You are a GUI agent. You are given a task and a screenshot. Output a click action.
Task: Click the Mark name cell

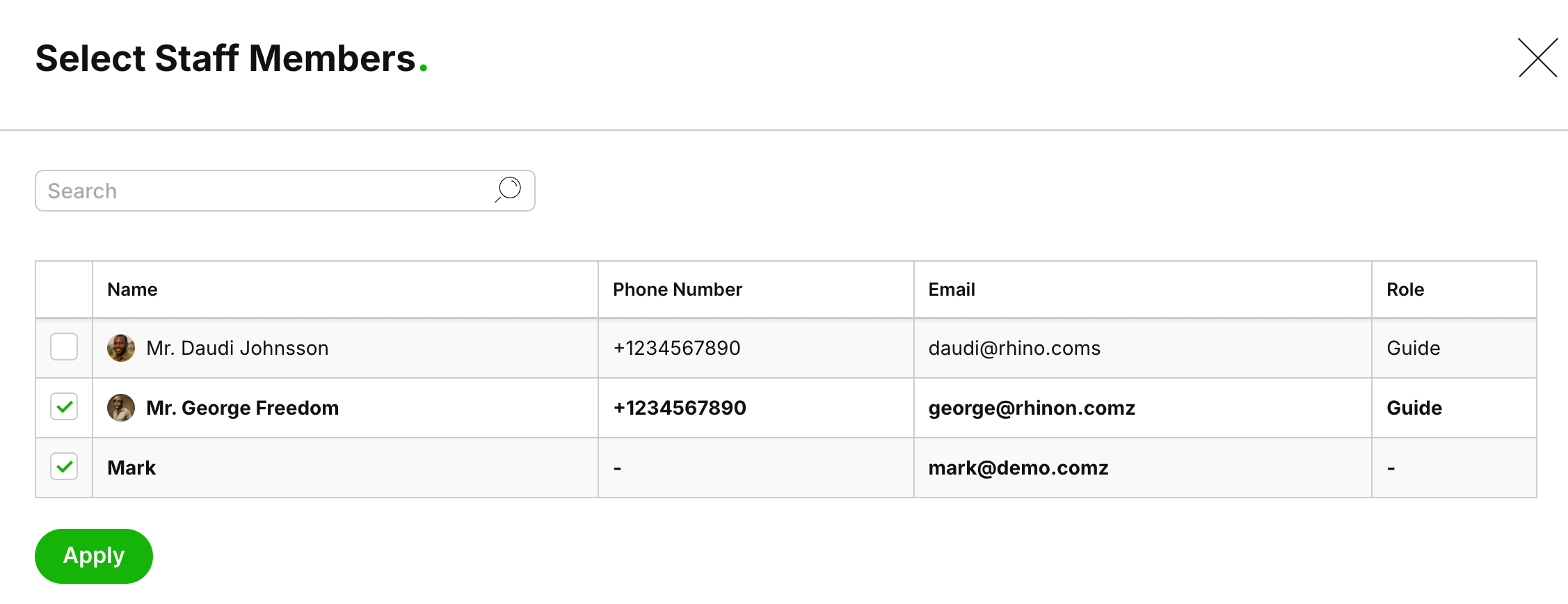(131, 468)
